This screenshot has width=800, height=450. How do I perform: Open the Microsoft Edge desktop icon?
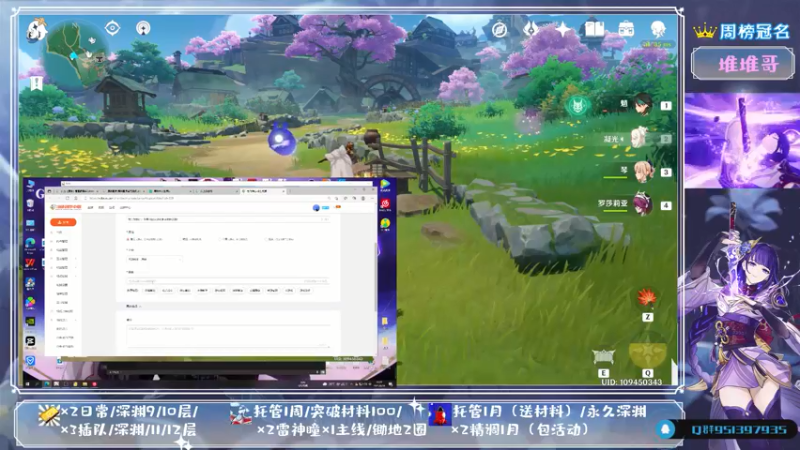30,243
